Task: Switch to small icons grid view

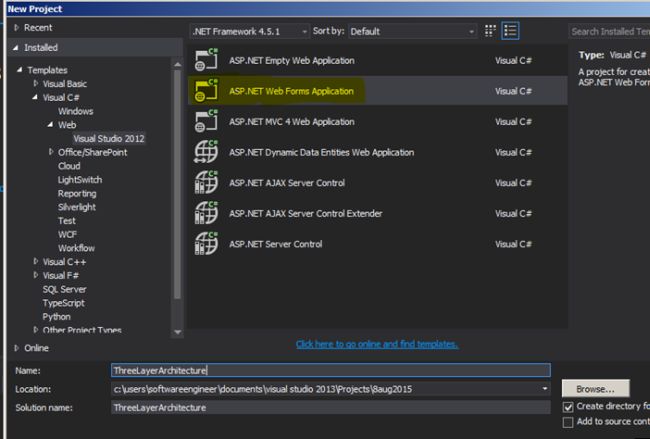Action: [490, 31]
